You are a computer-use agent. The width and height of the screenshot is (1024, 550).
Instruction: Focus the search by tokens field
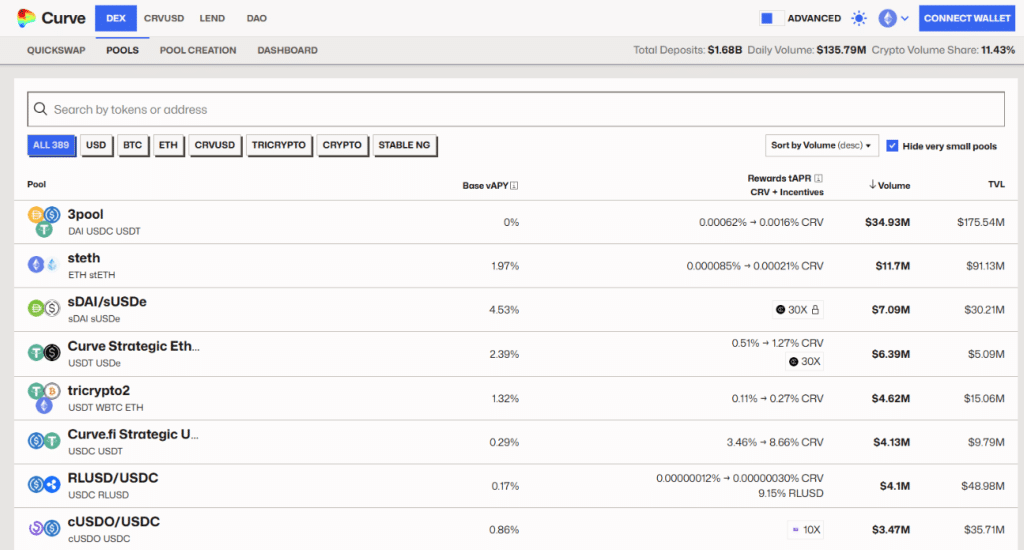tap(516, 109)
